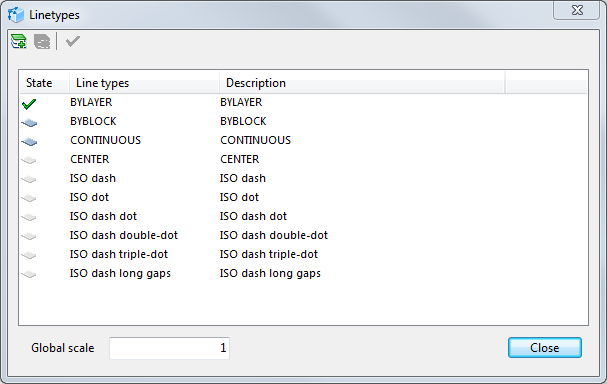
Task: Click the blue state icon for BYBLOCK
Action: [29, 123]
